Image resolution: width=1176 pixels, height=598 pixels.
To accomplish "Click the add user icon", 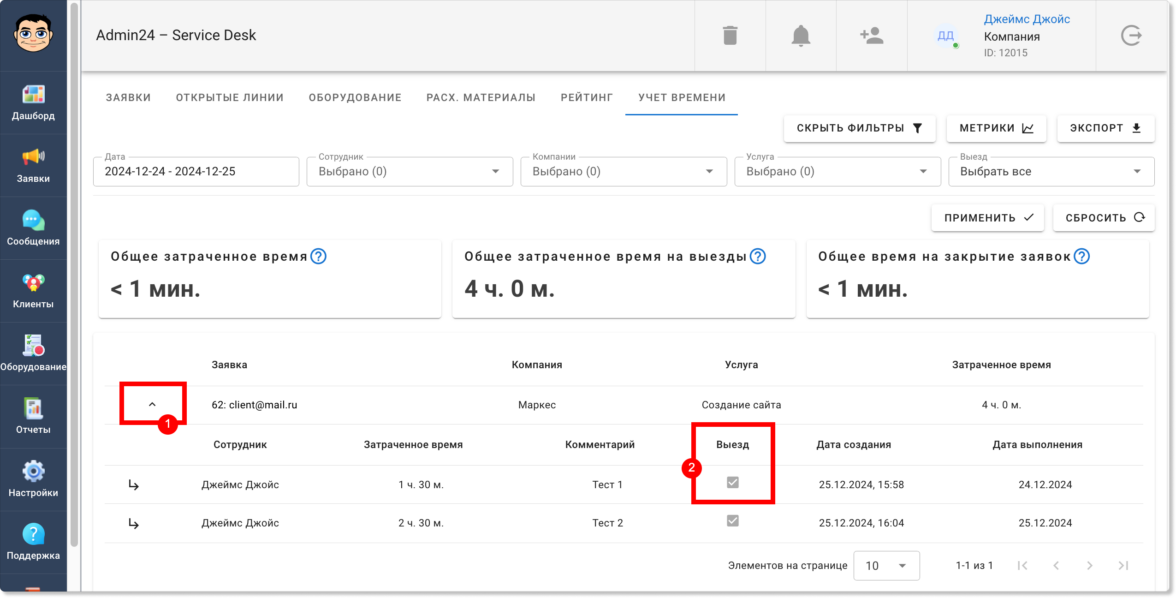I will pos(871,36).
